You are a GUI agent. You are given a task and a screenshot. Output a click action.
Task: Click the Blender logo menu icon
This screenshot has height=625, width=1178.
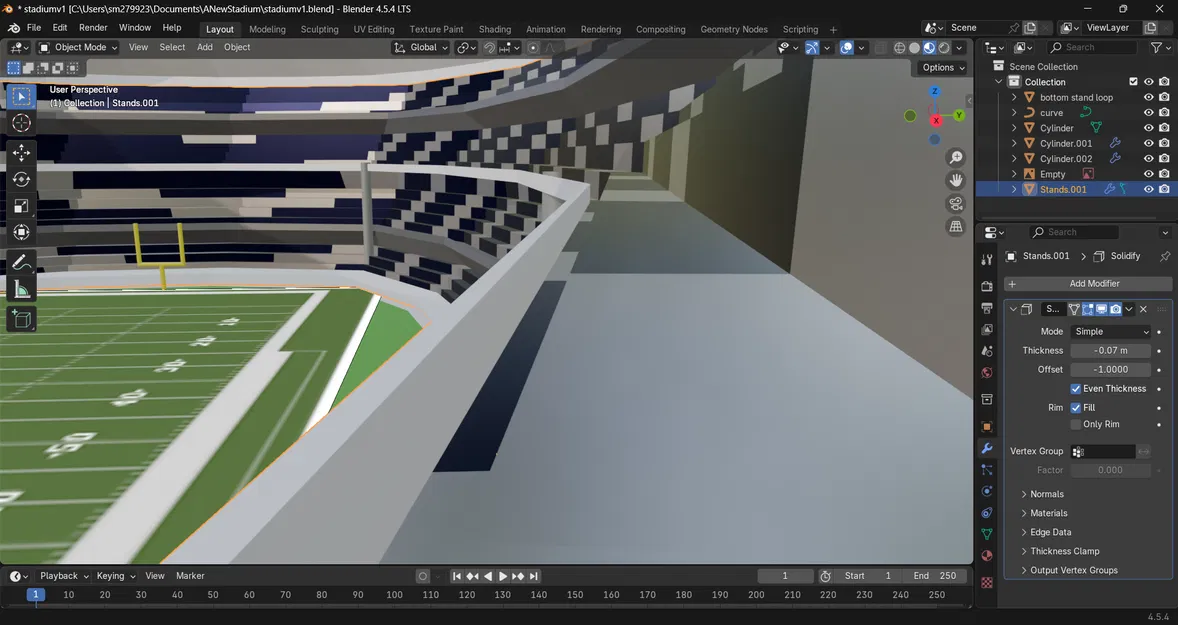(x=13, y=28)
